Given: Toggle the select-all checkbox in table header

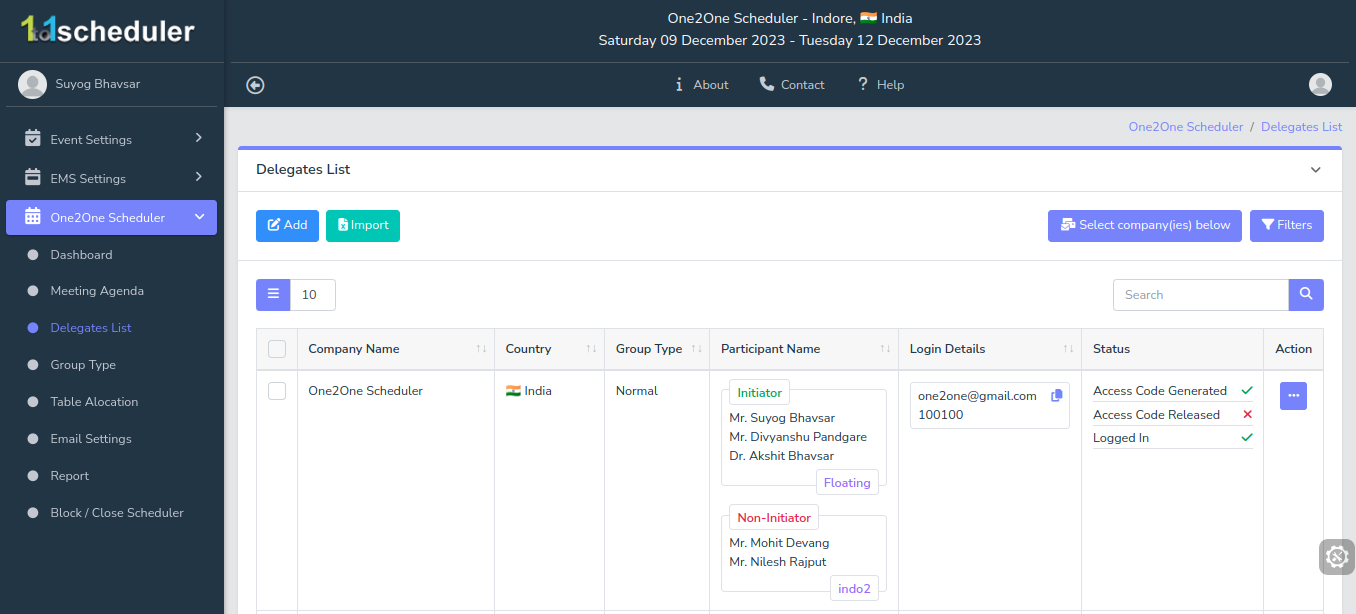Looking at the screenshot, I should pyautogui.click(x=277, y=349).
